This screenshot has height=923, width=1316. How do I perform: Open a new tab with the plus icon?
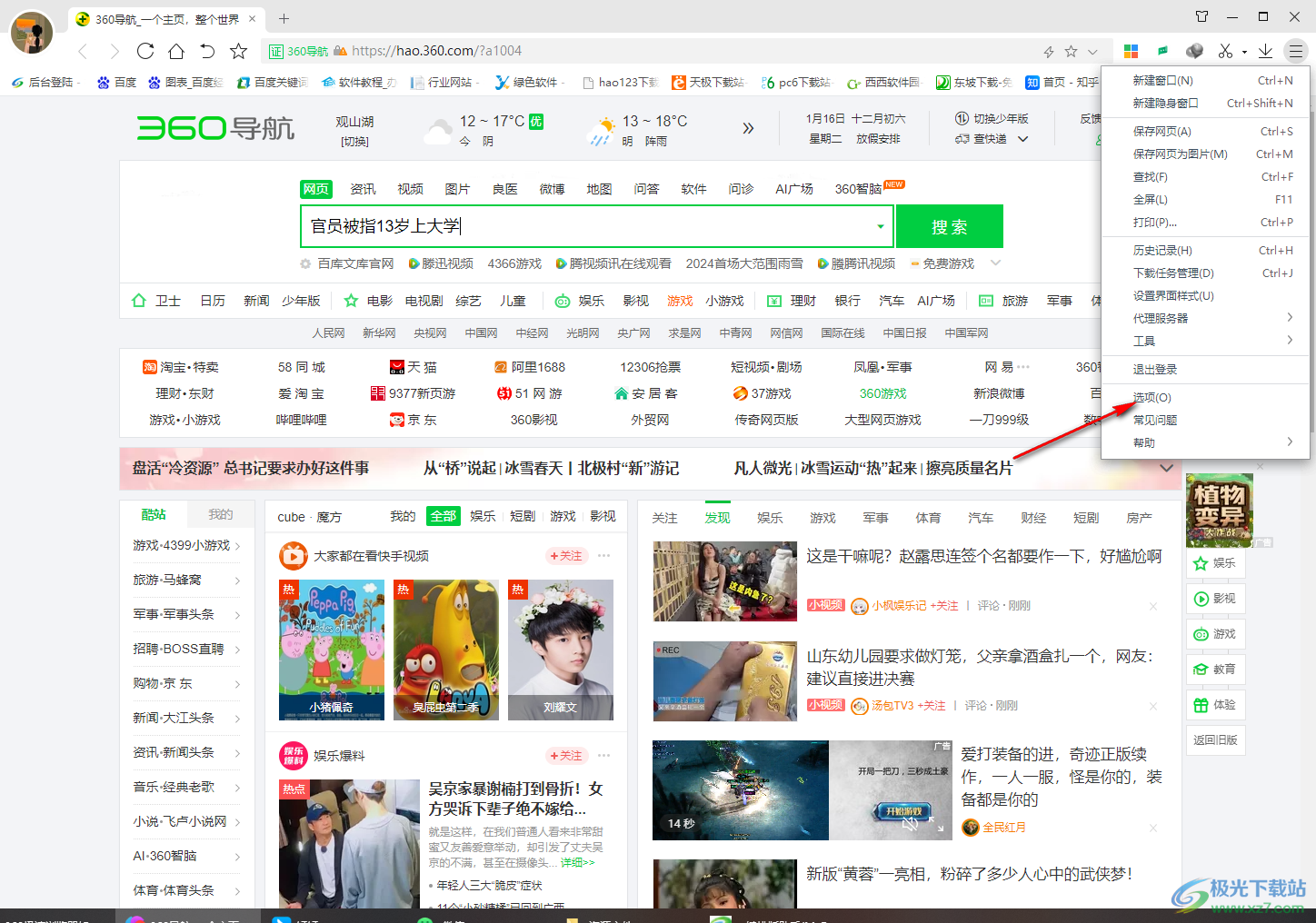284,18
